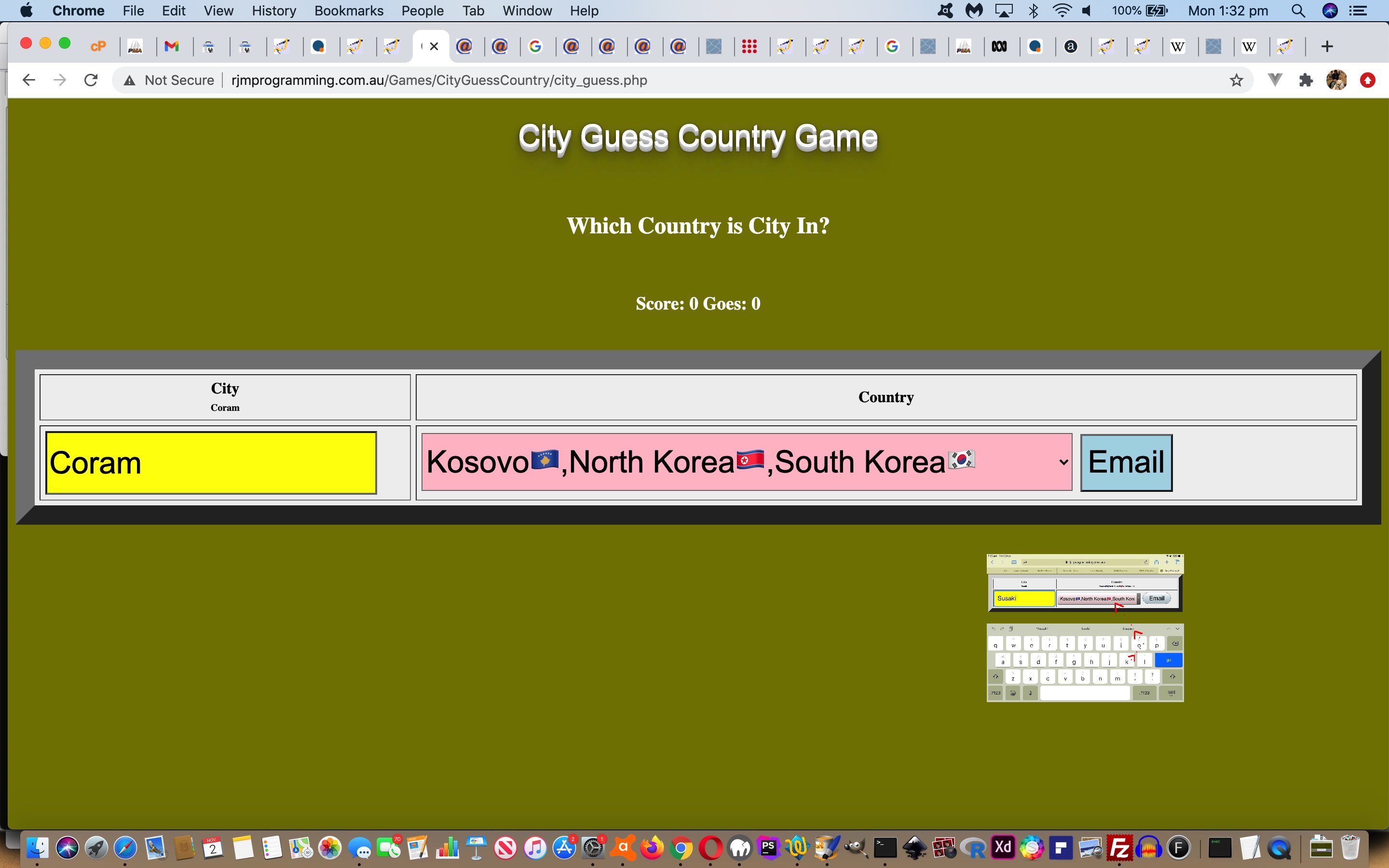This screenshot has height=868, width=1389.
Task: Click the yellow Coram city field
Action: coord(211,463)
